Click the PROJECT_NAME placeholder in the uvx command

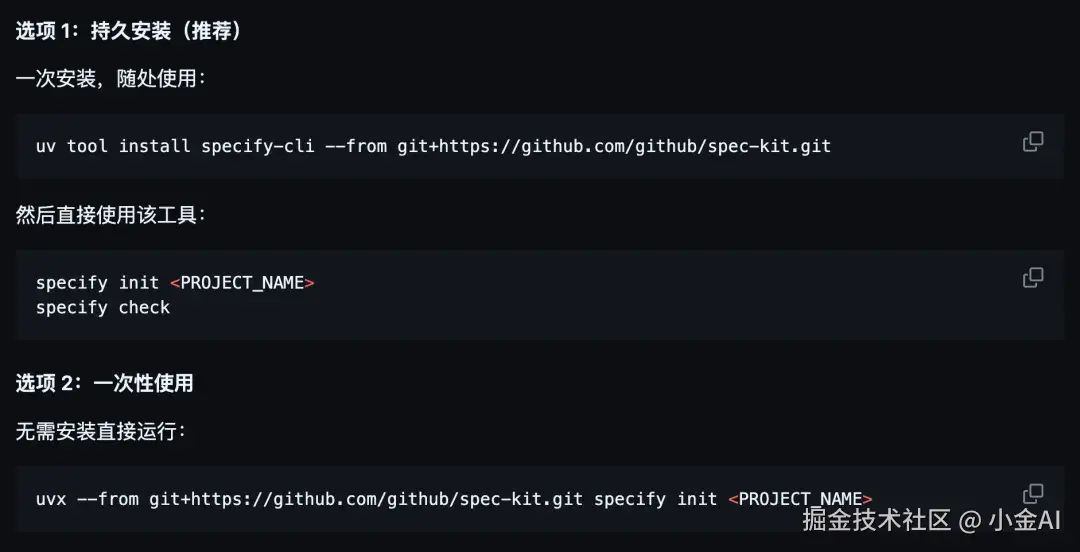point(800,499)
